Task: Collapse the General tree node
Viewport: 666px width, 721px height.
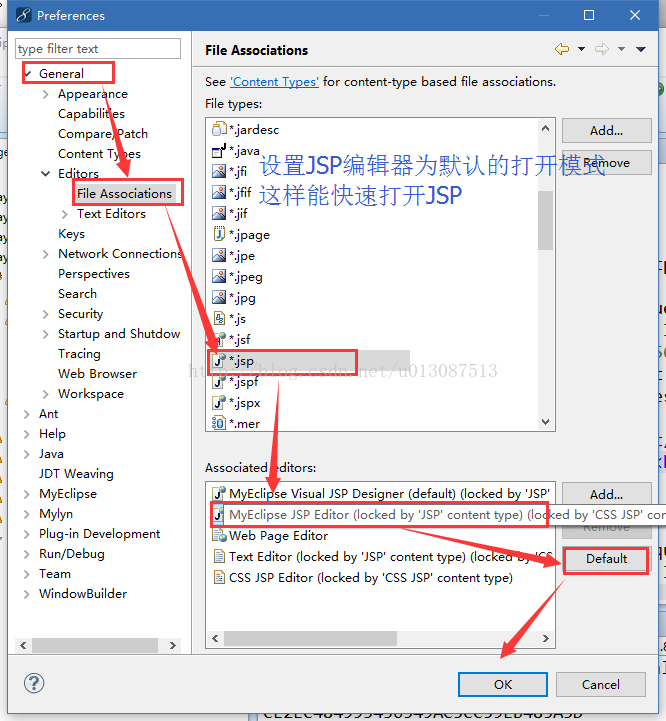Action: 29,74
